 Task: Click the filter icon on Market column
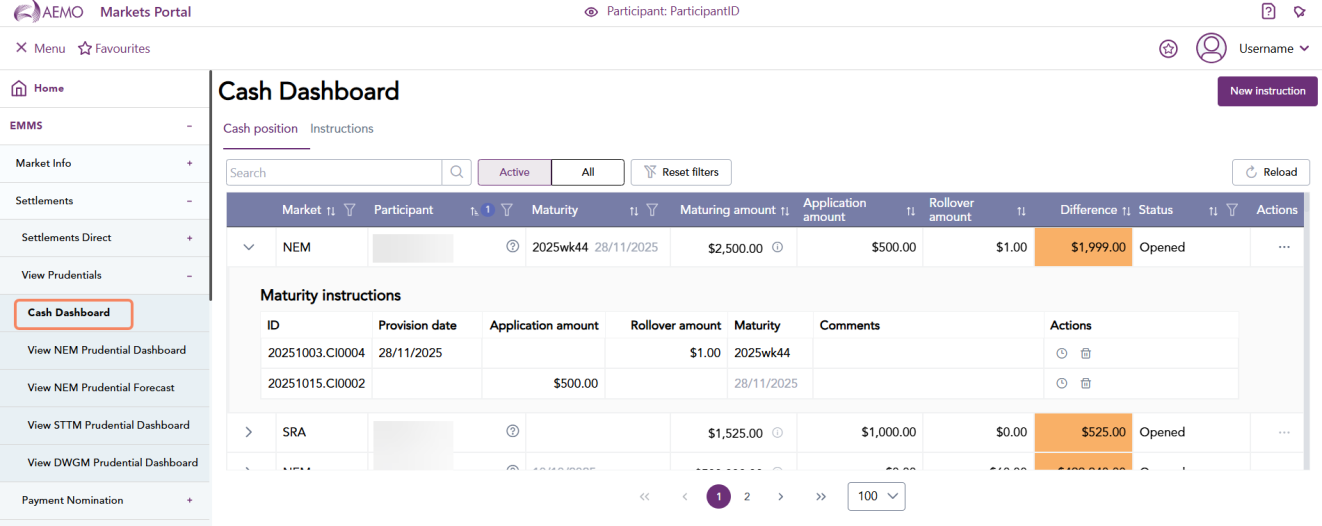pos(349,210)
